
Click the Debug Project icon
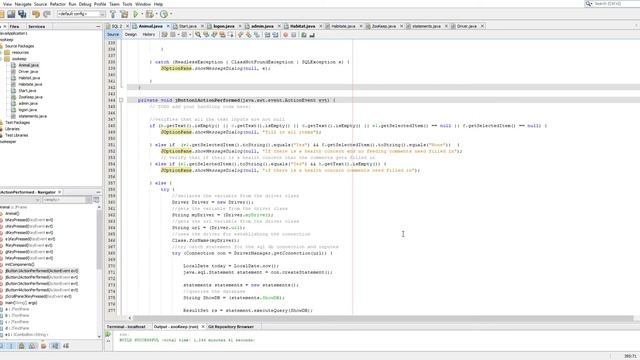(x=150, y=14)
